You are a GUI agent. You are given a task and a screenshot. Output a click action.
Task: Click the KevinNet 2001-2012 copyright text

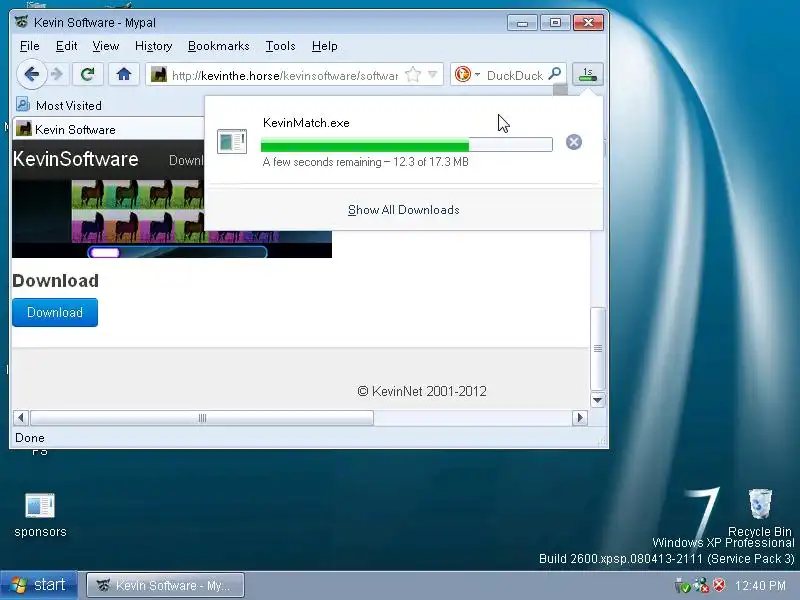pyautogui.click(x=422, y=391)
